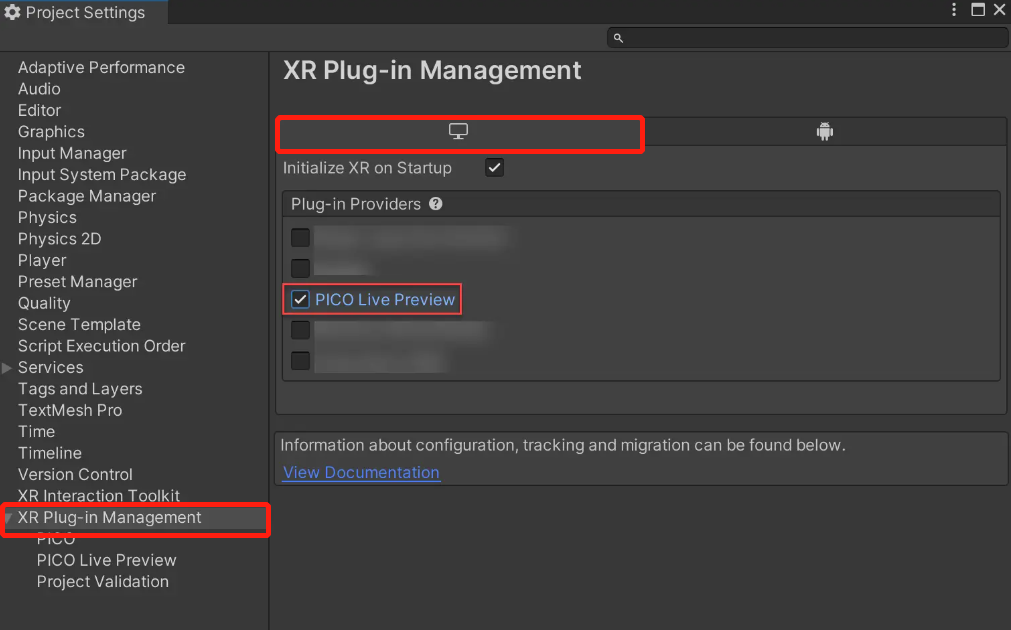Maximize the Project Settings window

pyautogui.click(x=978, y=10)
